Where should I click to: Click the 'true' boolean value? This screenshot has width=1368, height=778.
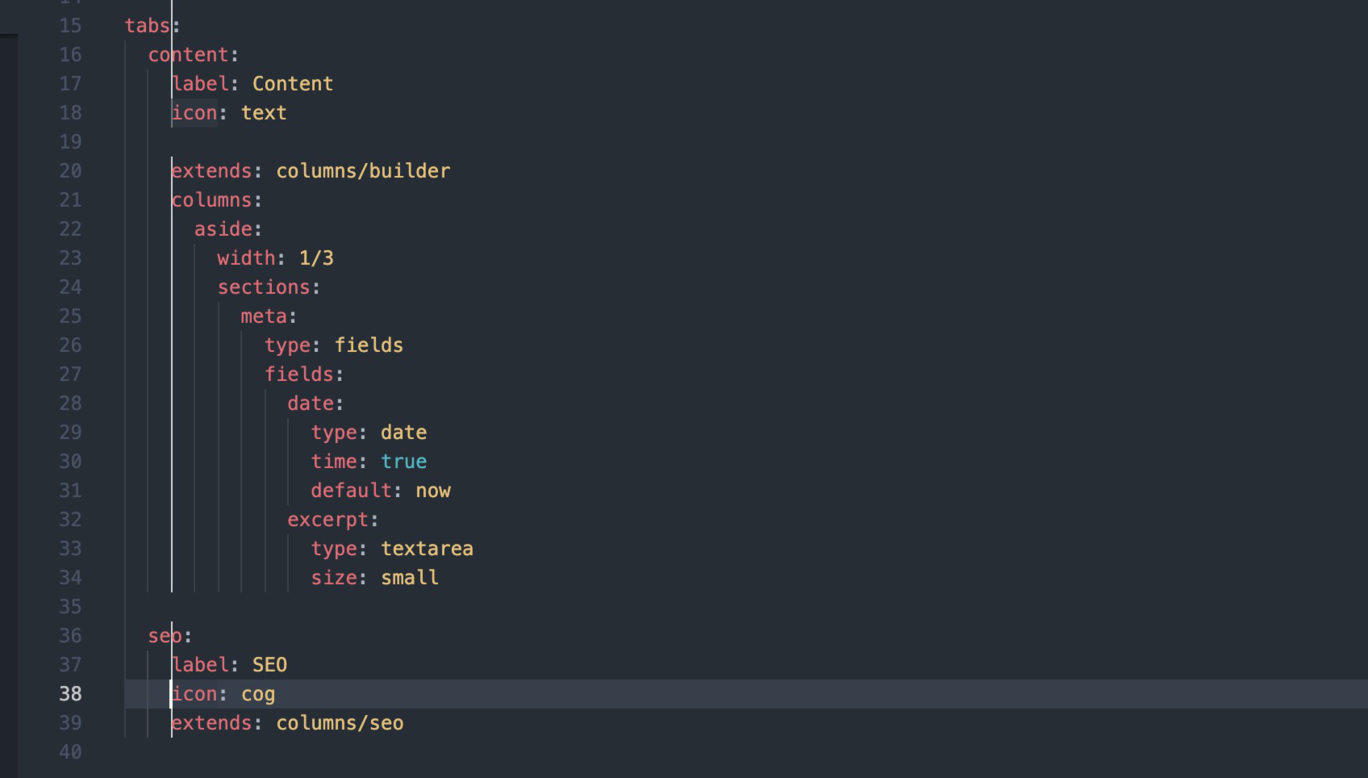point(404,461)
